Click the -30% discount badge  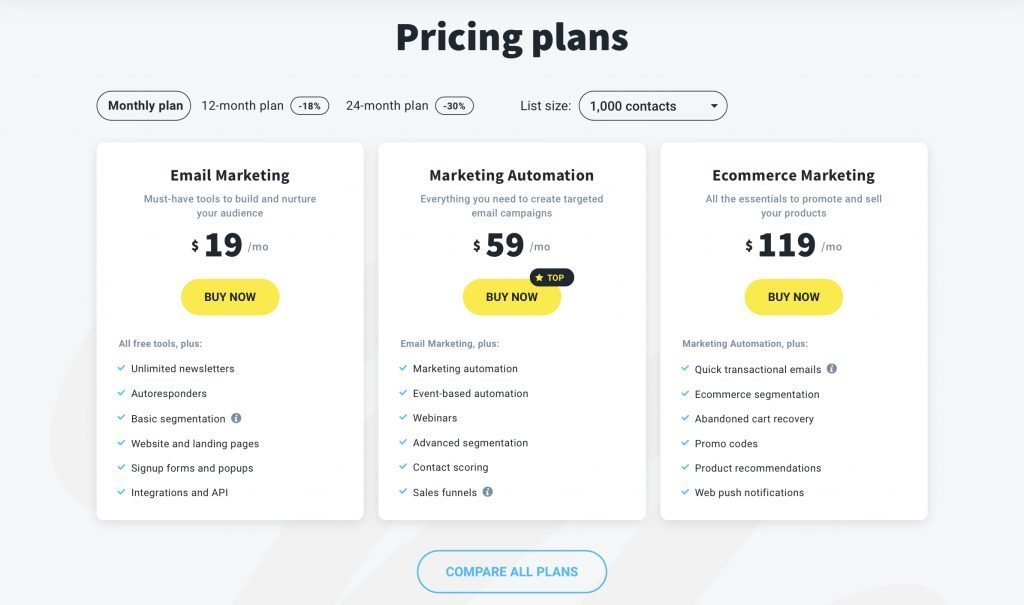tap(455, 104)
